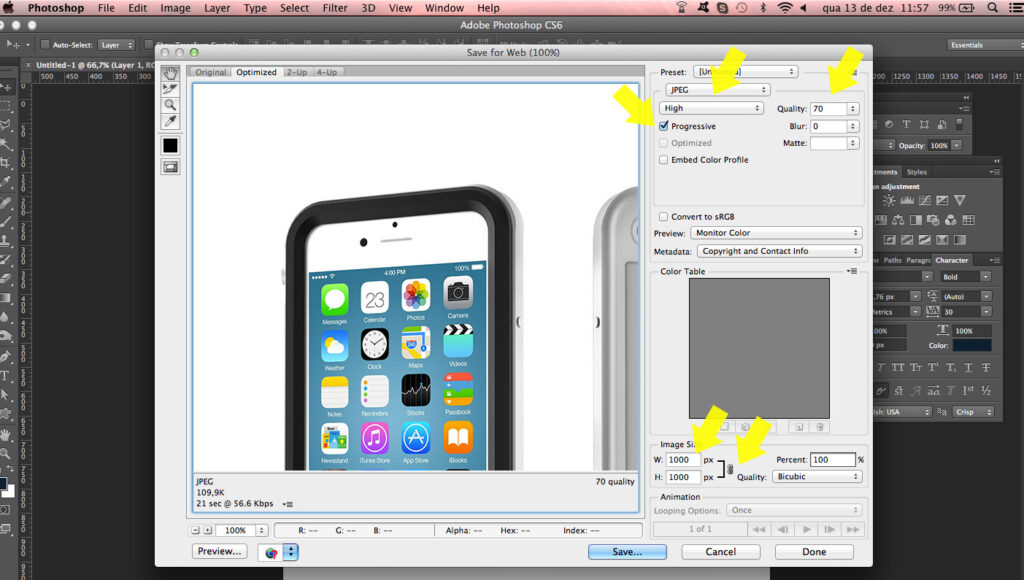Click the Preview... button

(219, 551)
